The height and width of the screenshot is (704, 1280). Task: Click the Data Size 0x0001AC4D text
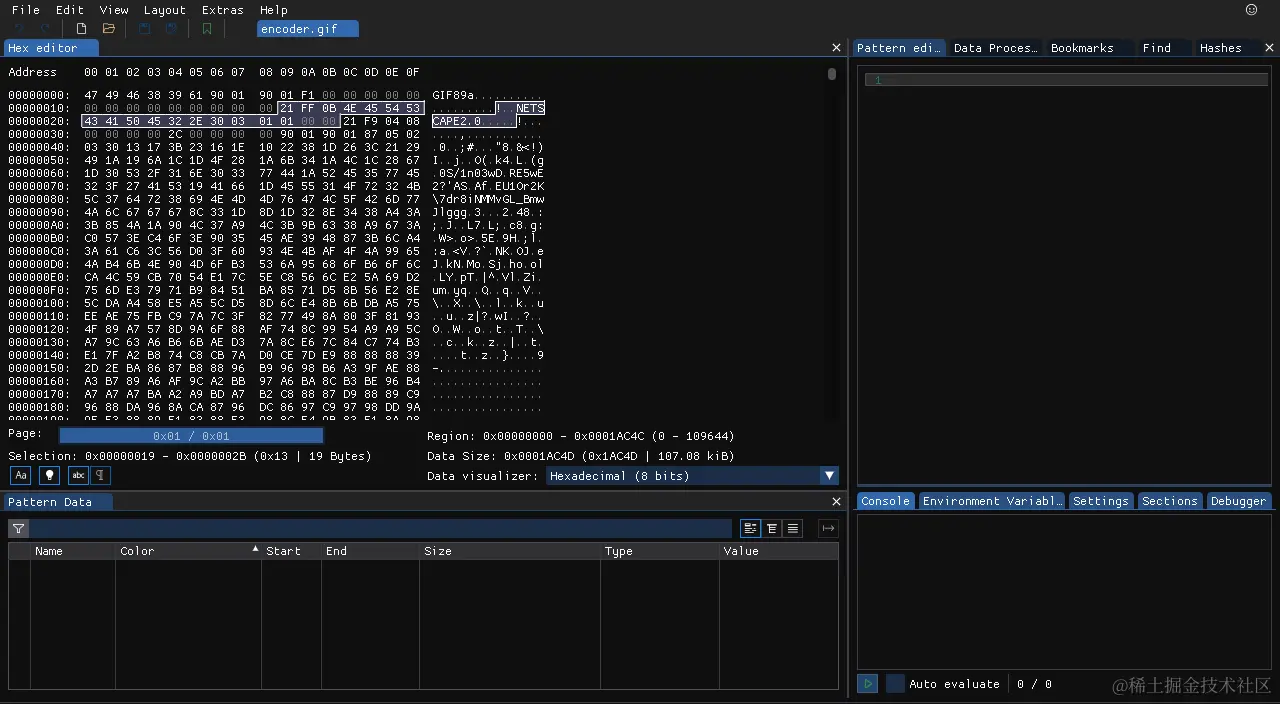point(581,456)
